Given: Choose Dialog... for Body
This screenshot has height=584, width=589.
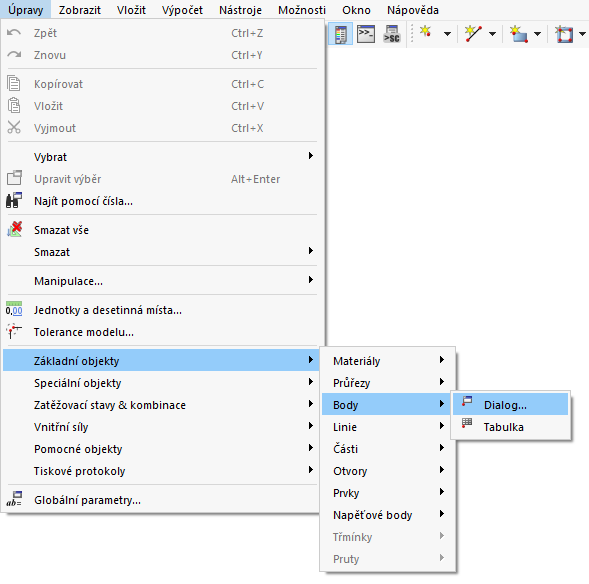Looking at the screenshot, I should 510,404.
